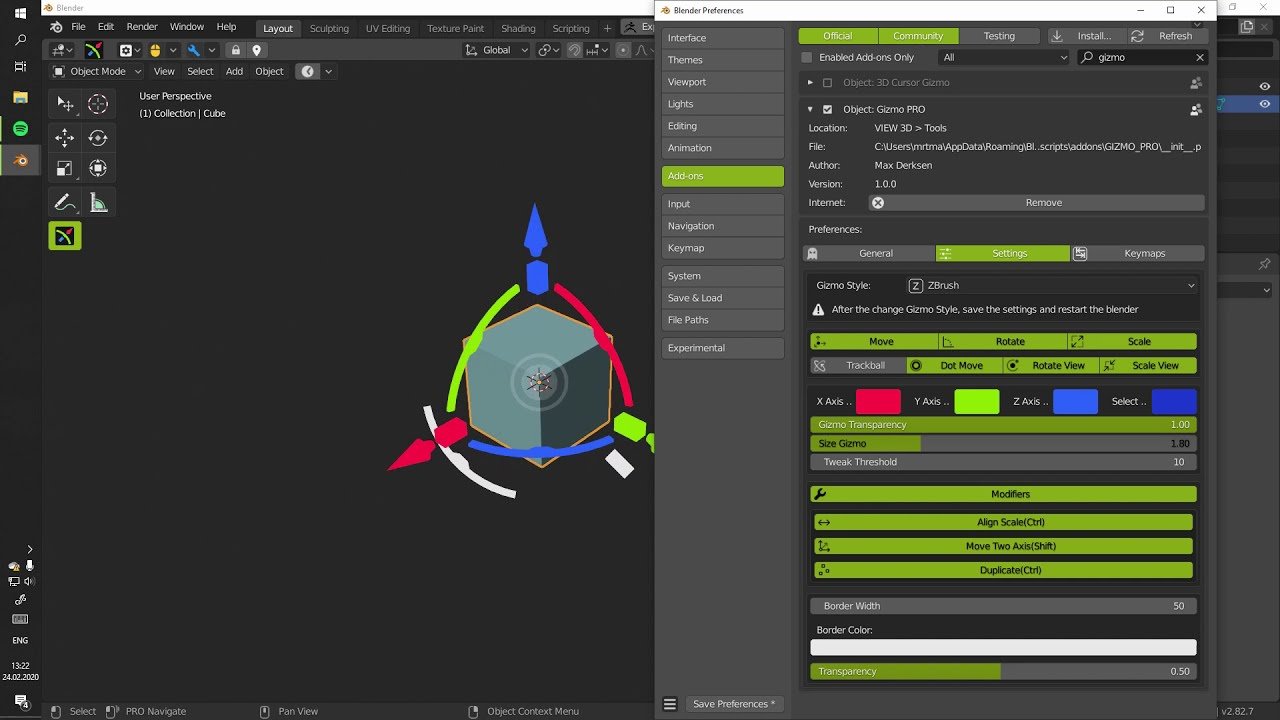Open the Keymap preferences section
Viewport: 1280px width, 720px height.
723,248
